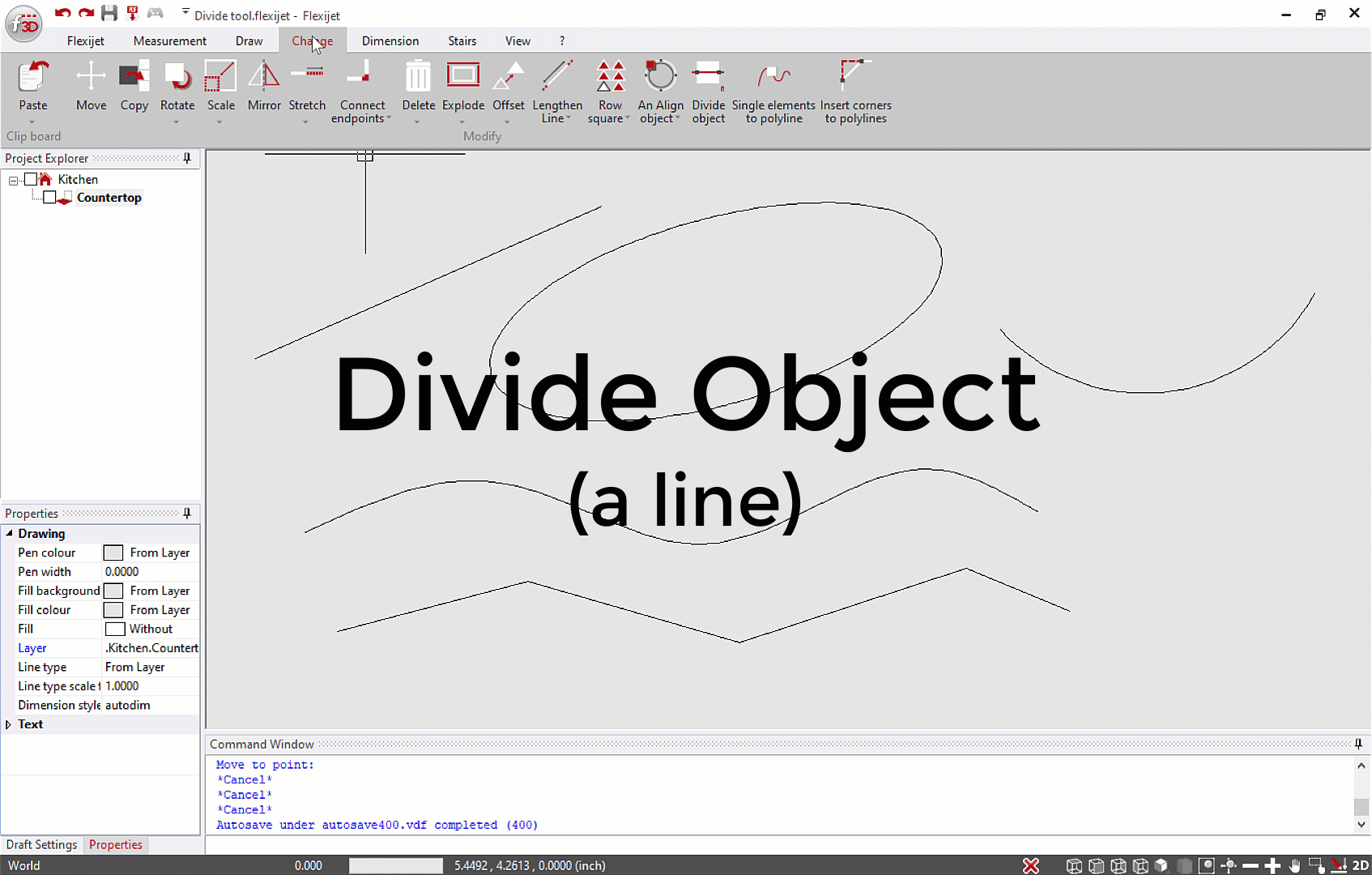Click the red X cancel button in status bar
The width and height of the screenshot is (1372, 875).
point(1030,865)
